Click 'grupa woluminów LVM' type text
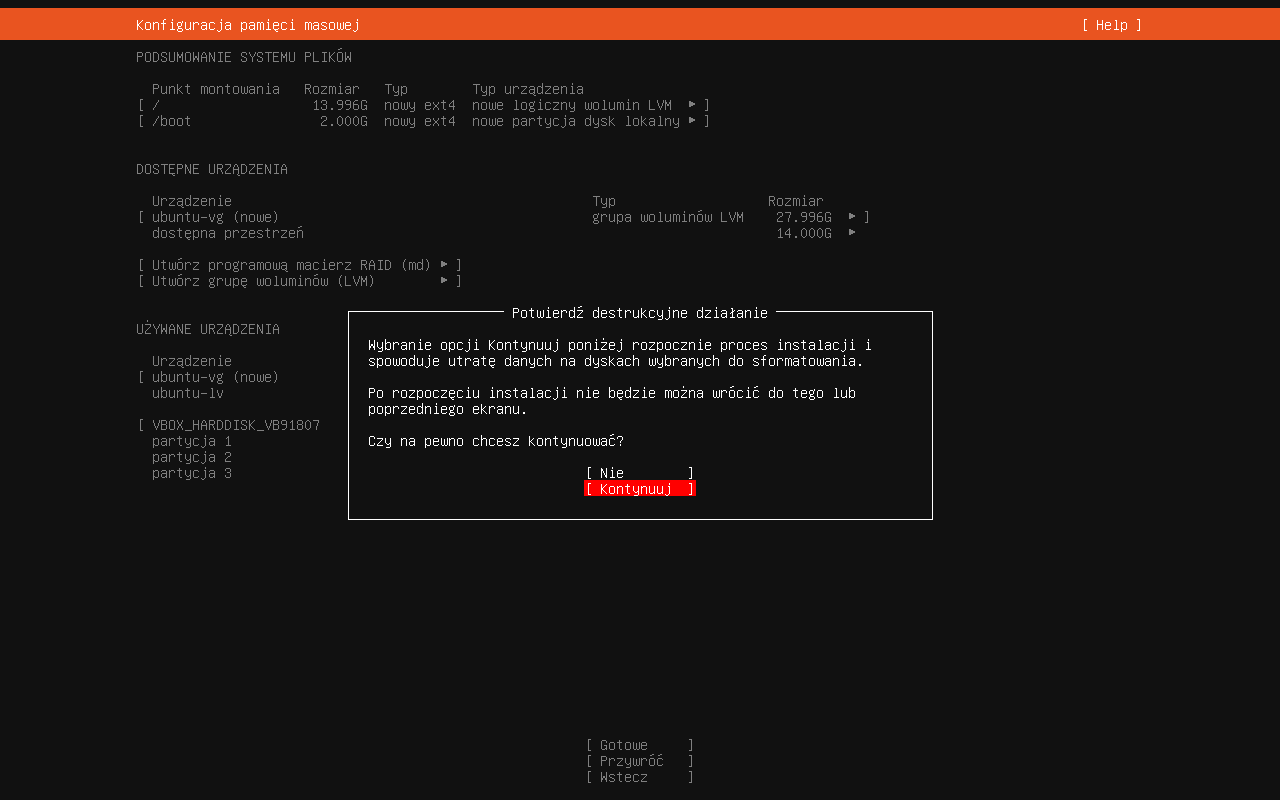 (x=668, y=217)
